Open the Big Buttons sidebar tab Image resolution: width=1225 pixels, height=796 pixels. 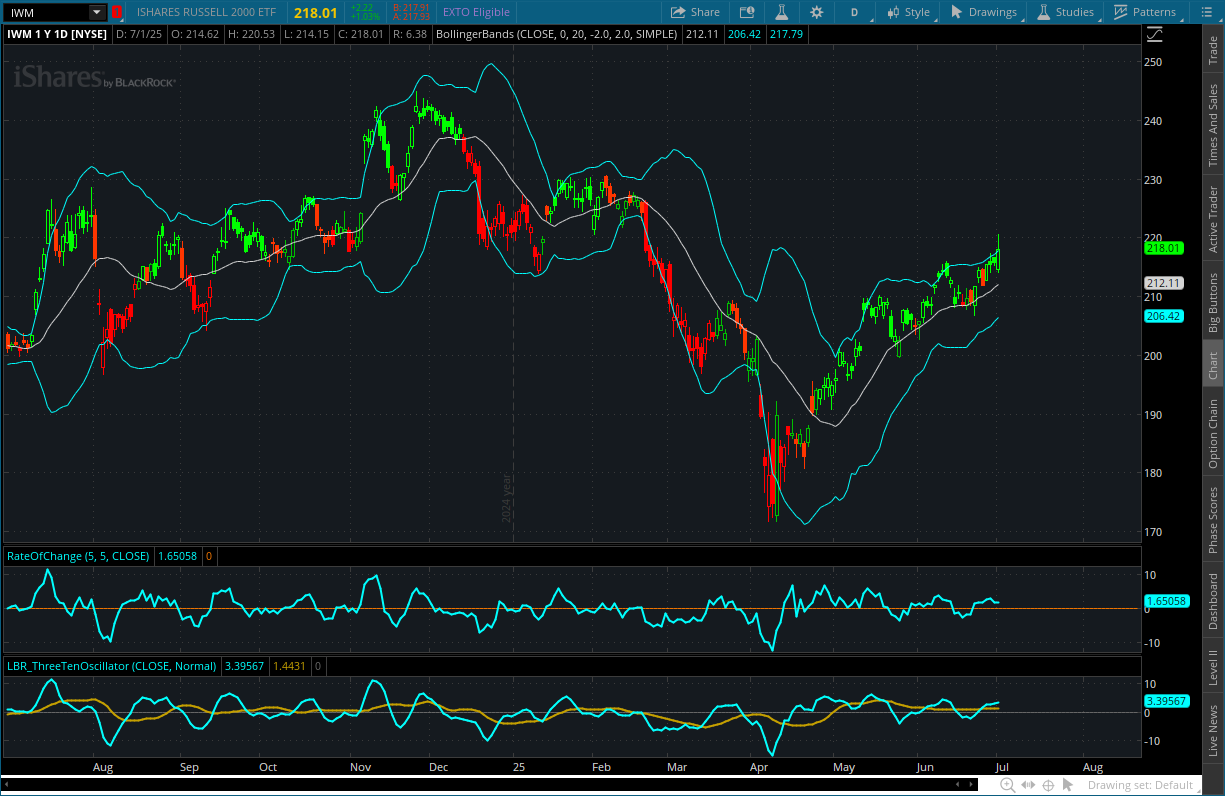1213,303
